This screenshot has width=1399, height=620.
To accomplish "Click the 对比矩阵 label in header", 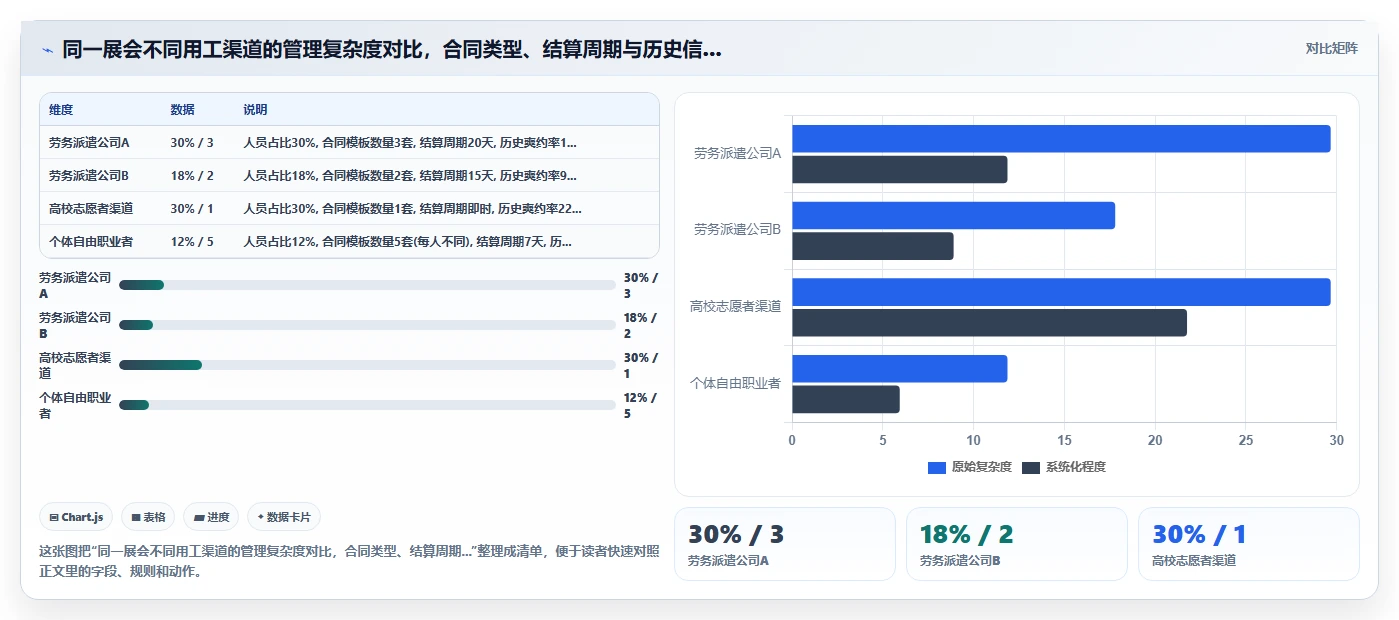I will pyautogui.click(x=1331, y=48).
